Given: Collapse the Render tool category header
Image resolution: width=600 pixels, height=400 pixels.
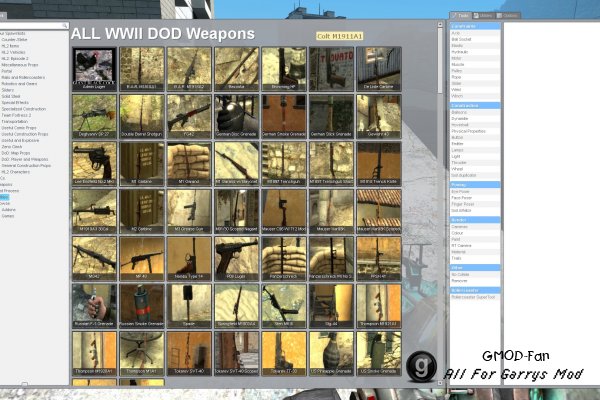Looking at the screenshot, I should click(x=475, y=220).
